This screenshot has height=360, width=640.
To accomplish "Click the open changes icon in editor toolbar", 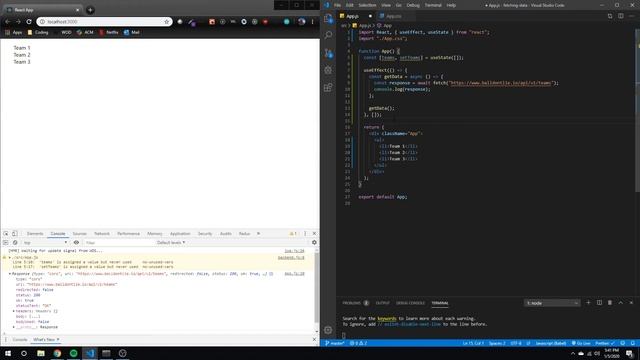I will click(x=610, y=16).
